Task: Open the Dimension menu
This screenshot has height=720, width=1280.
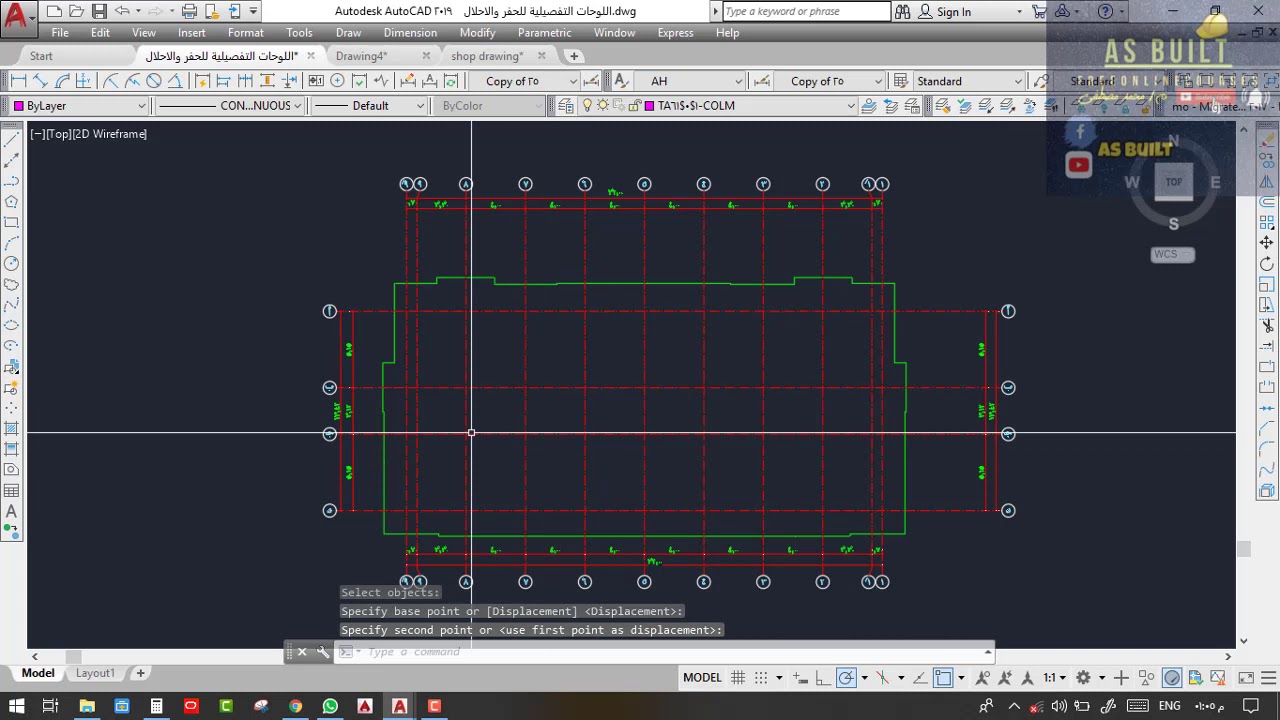Action: pos(410,33)
